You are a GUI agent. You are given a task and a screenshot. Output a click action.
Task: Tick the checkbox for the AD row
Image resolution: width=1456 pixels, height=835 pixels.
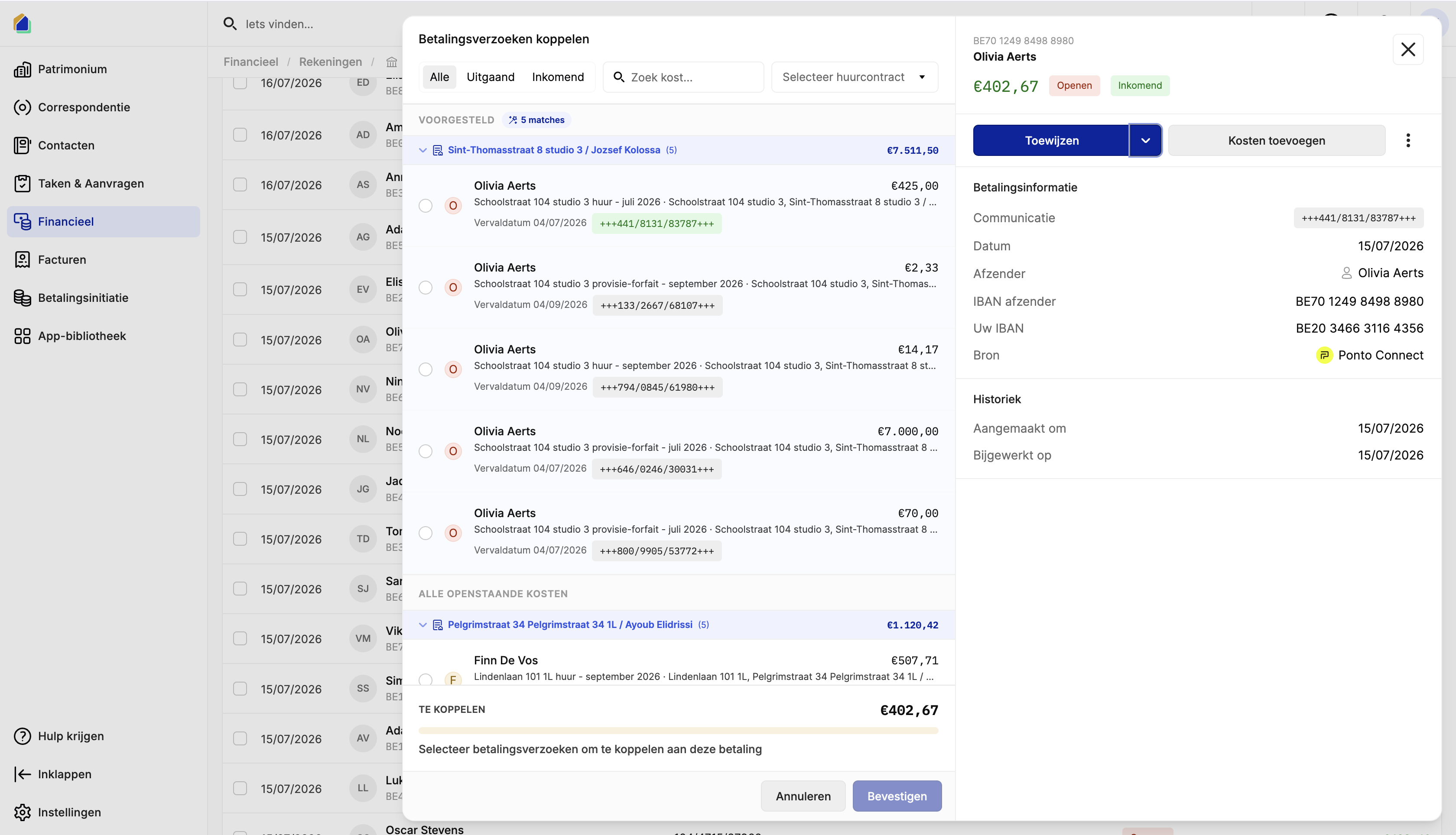240,135
